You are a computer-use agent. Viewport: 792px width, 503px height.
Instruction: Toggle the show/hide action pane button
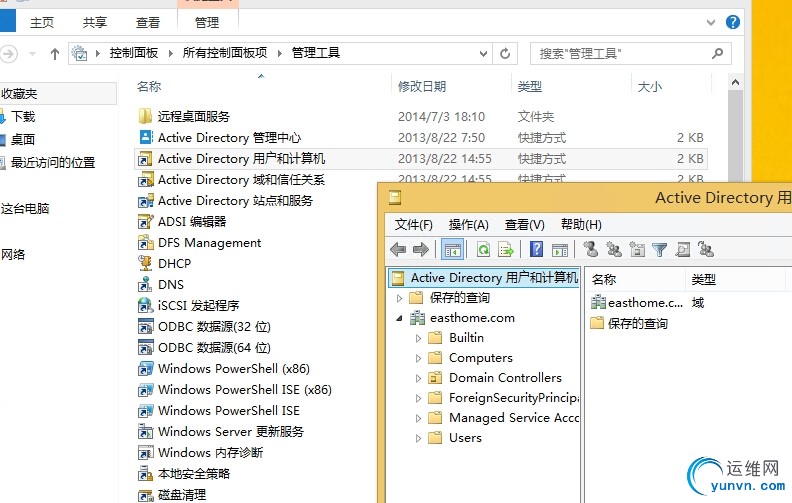click(560, 249)
